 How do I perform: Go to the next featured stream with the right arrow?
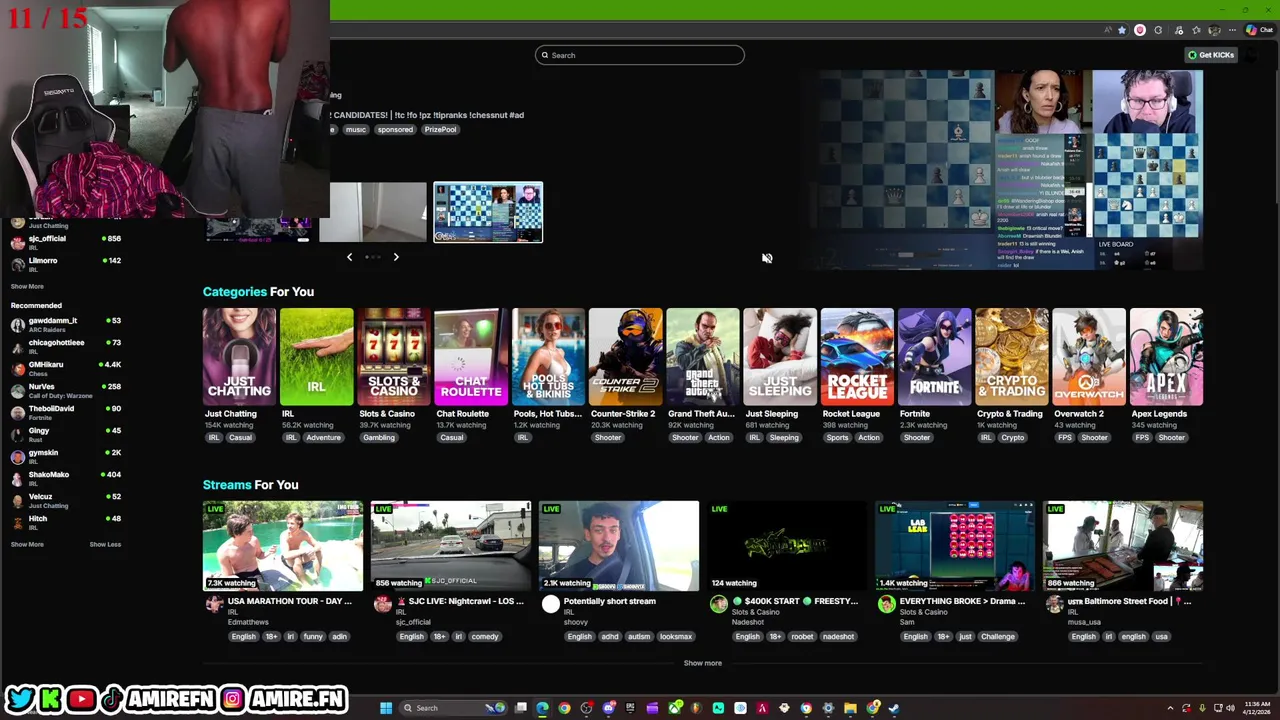(x=396, y=257)
